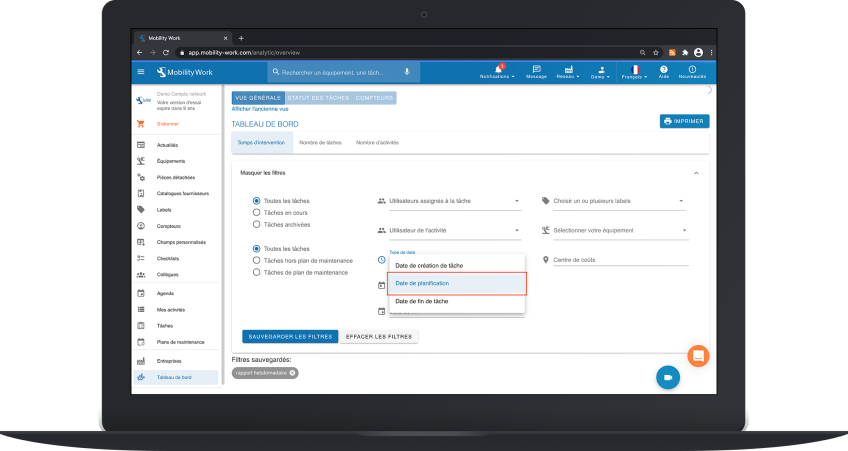Viewport: 848px width, 451px height.
Task: Click S'abonner in the sidebar
Action: point(168,124)
